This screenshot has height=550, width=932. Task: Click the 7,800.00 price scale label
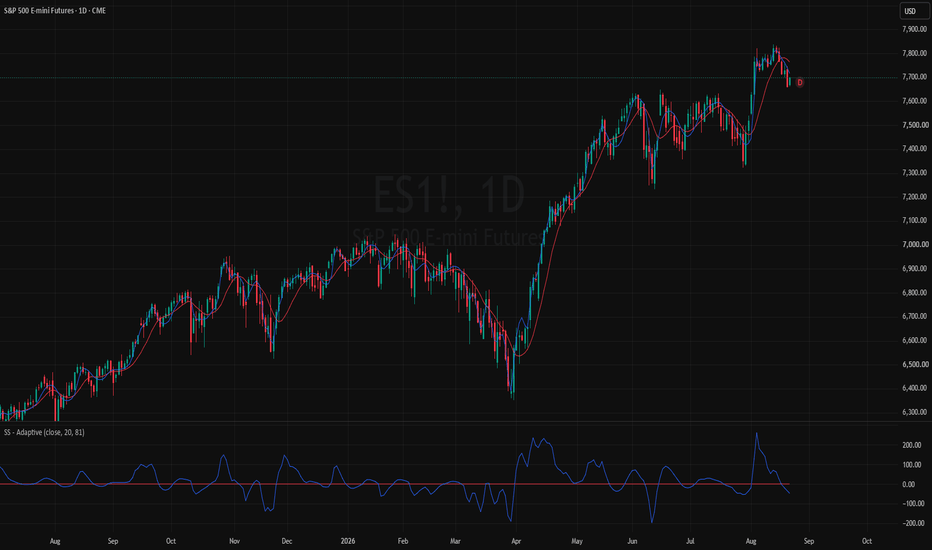(914, 53)
